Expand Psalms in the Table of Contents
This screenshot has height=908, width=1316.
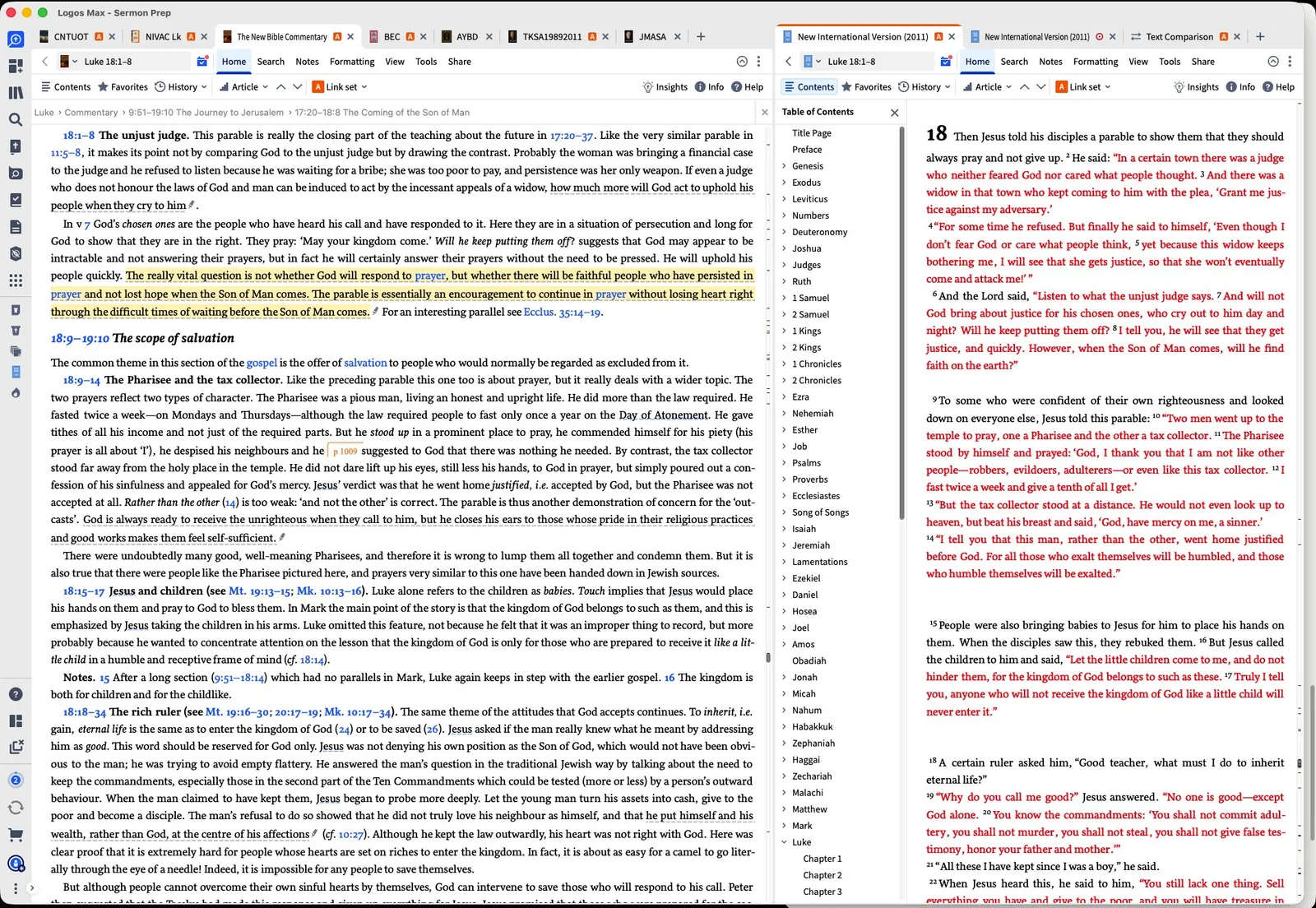coord(784,463)
